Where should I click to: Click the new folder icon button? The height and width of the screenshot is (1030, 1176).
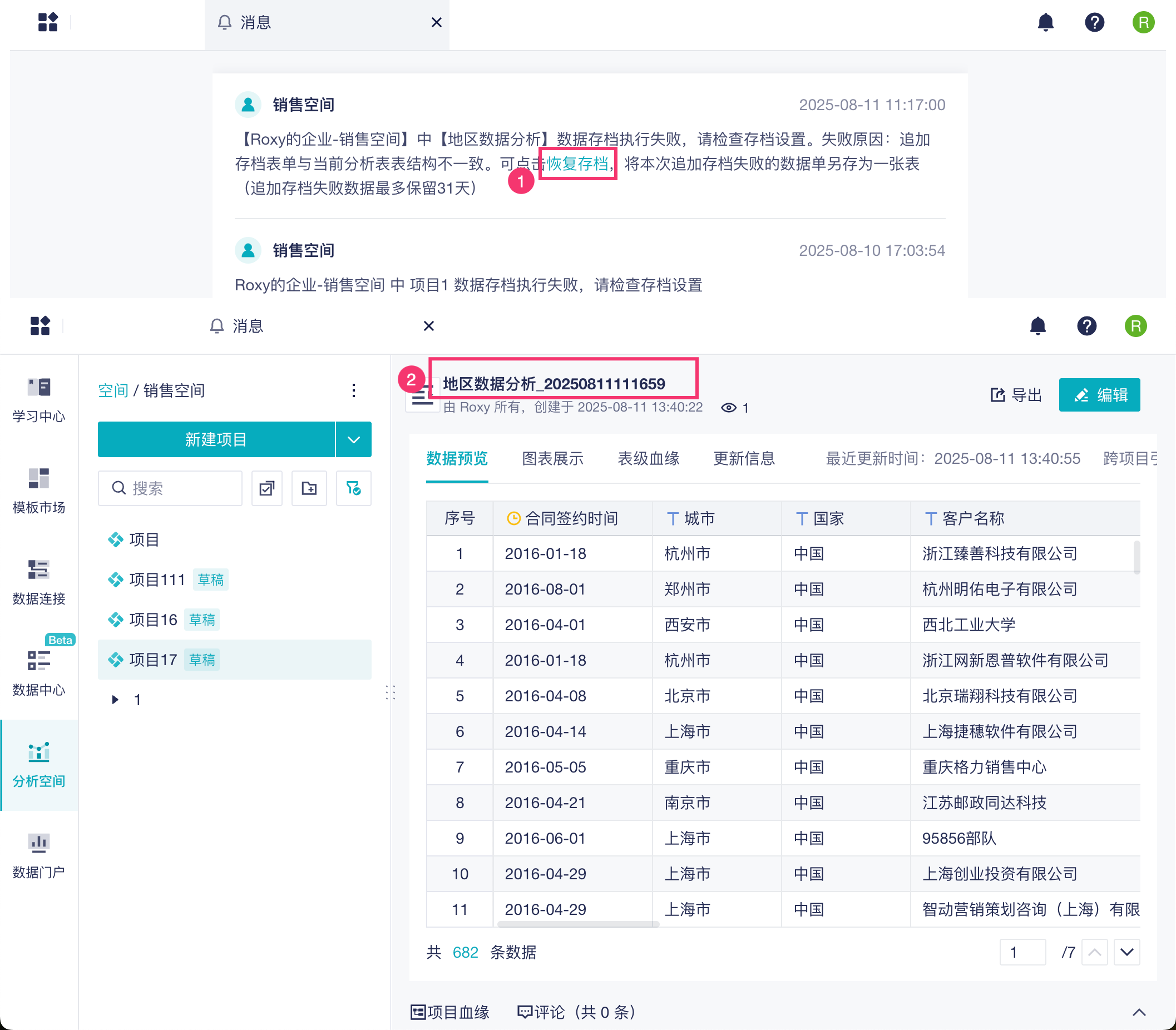309,488
